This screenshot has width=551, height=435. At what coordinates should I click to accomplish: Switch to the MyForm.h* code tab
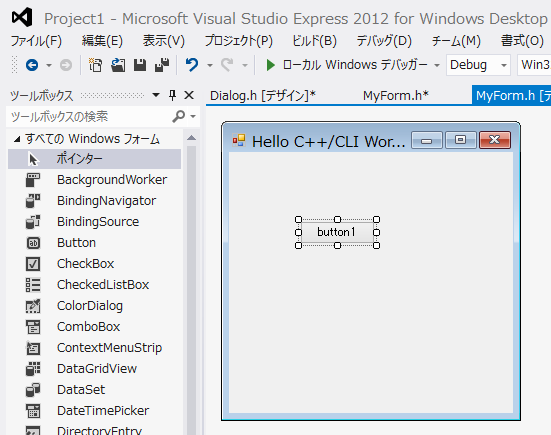396,96
